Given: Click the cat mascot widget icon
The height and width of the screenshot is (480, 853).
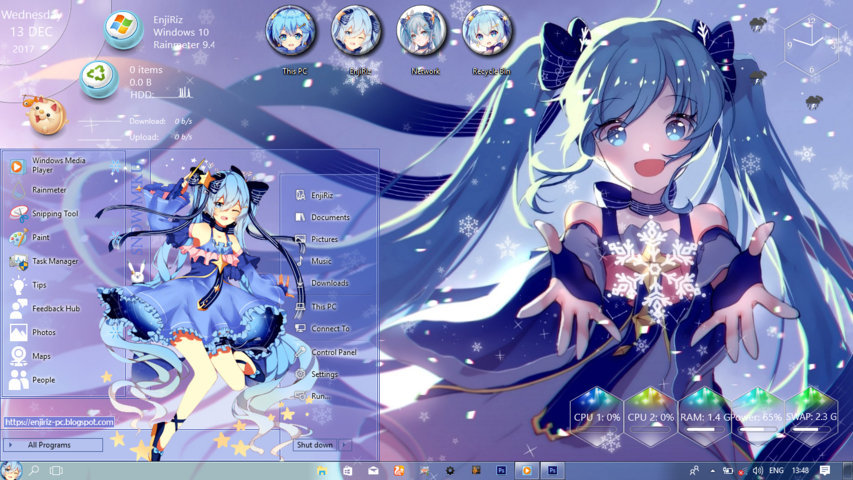Looking at the screenshot, I should click(x=47, y=115).
